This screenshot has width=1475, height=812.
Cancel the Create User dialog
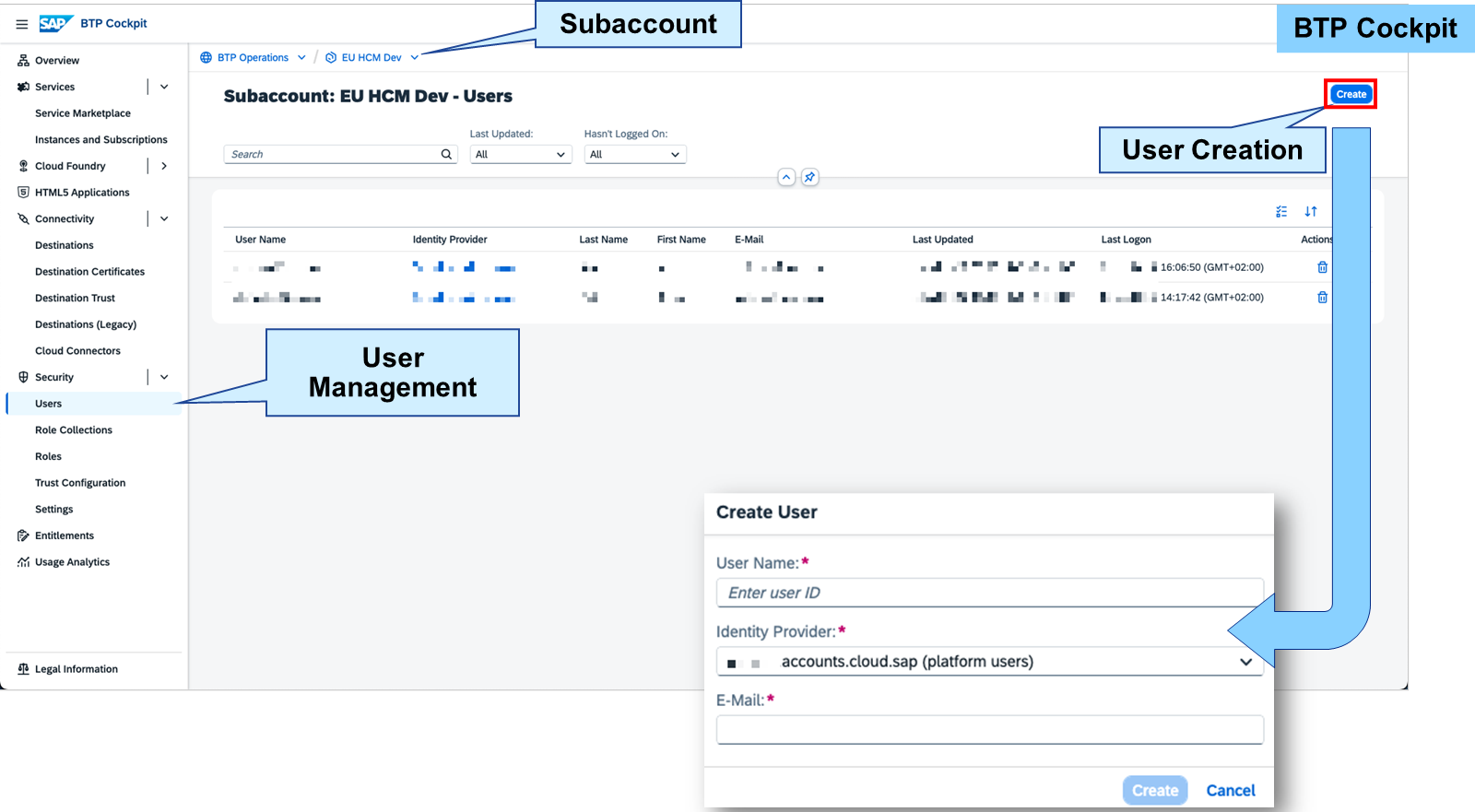(1231, 791)
